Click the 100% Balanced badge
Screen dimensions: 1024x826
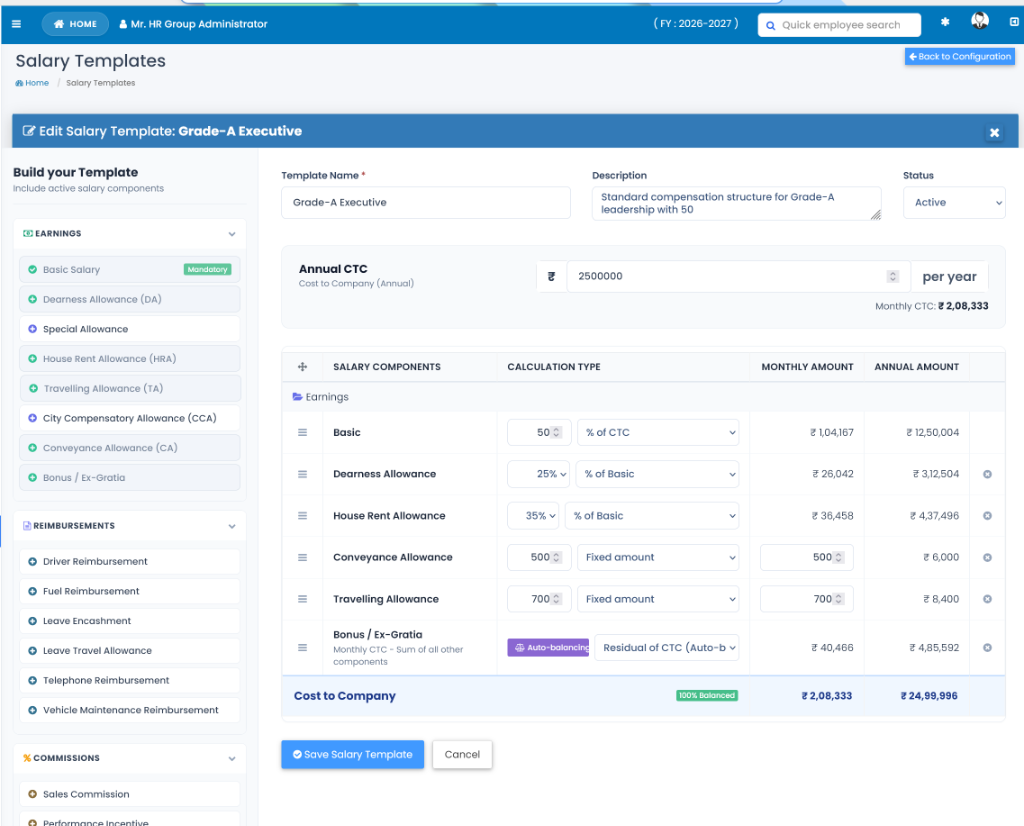click(707, 695)
